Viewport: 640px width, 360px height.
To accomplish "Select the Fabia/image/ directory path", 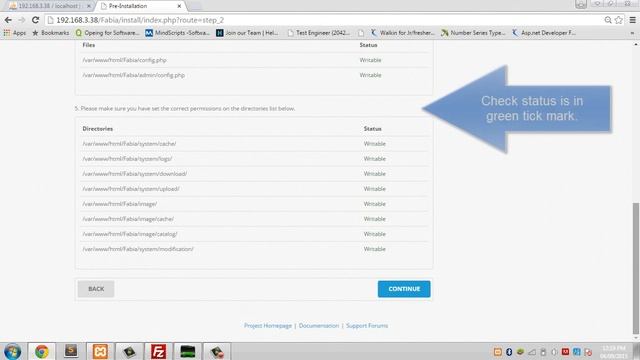I will [x=120, y=204].
